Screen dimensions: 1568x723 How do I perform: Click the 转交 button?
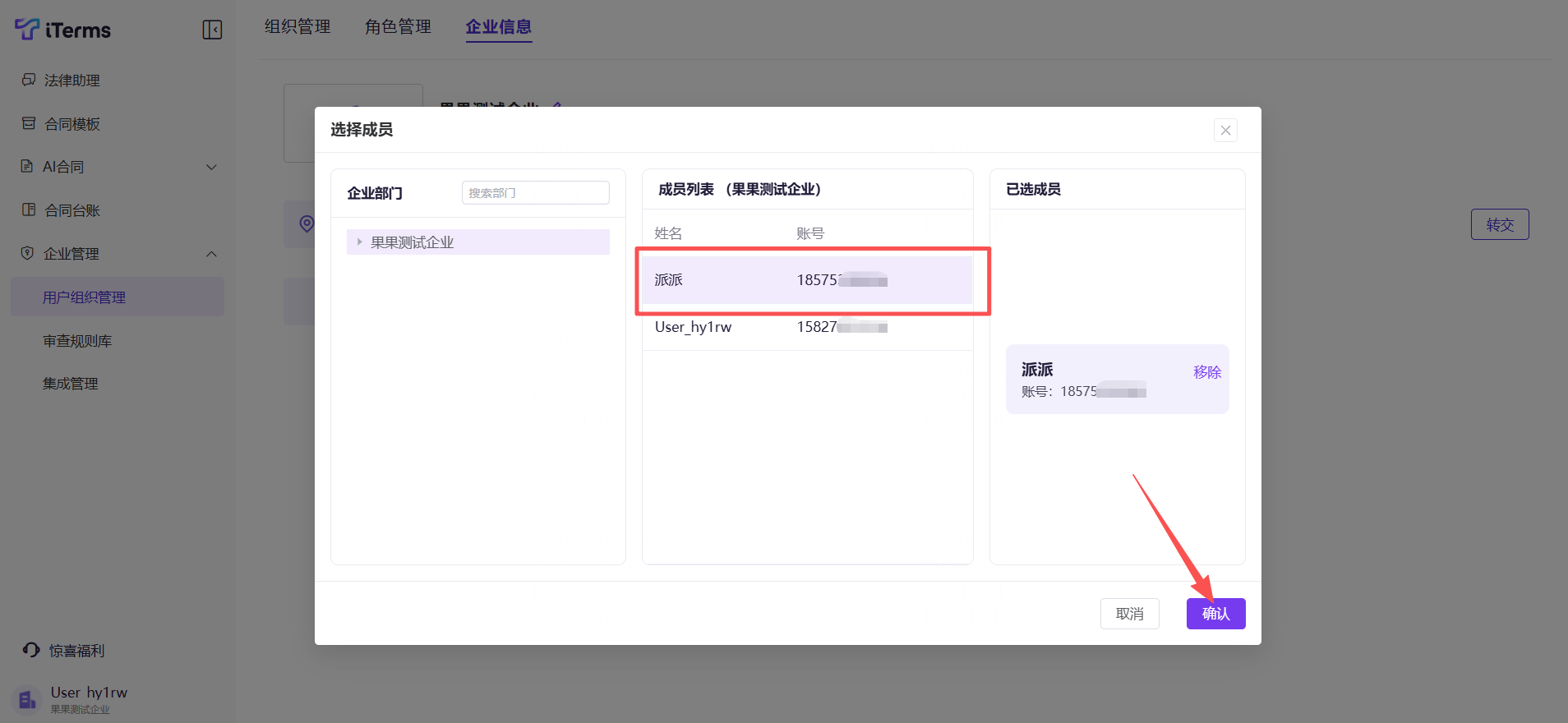click(1500, 224)
